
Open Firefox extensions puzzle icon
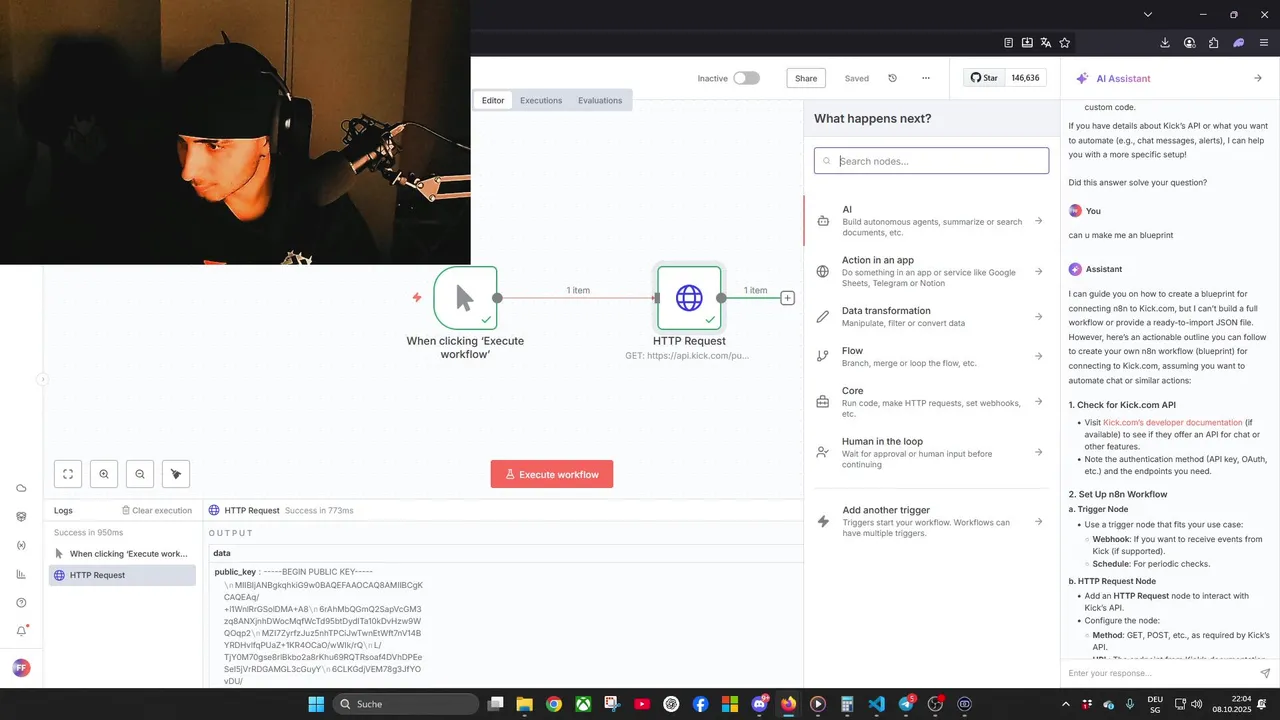click(x=1214, y=43)
